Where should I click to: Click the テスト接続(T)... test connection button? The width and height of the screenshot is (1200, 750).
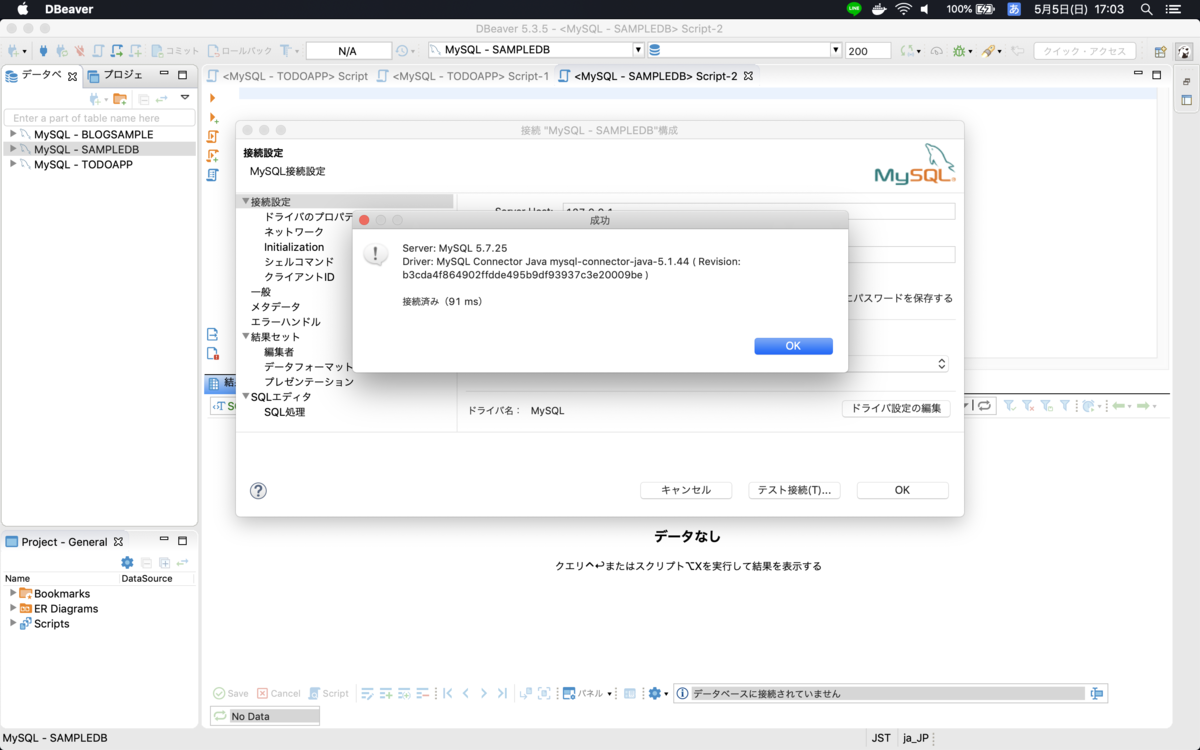click(794, 490)
